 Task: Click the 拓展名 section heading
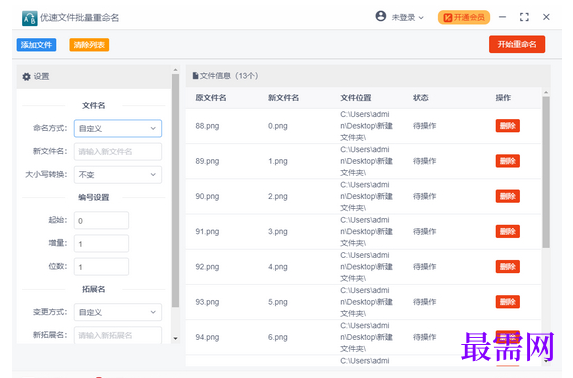94,289
